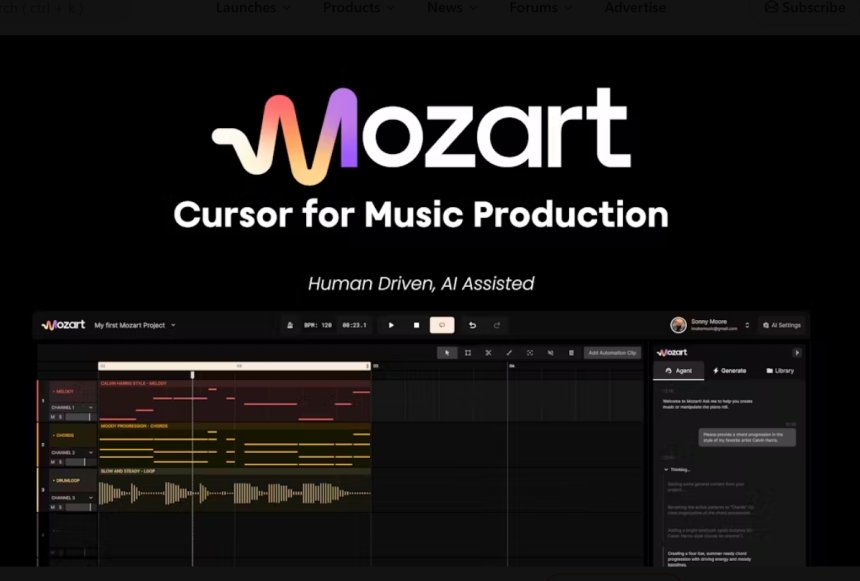The image size is (860, 581).
Task: Open the account switcher arrows beside Sonny Moore
Action: 746,325
